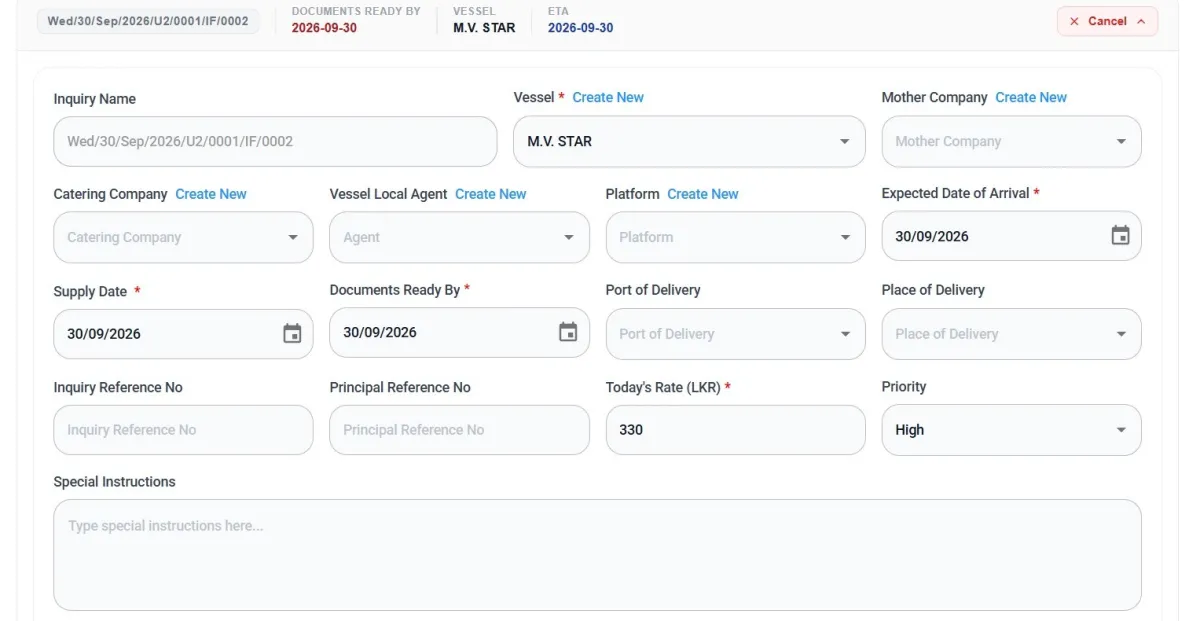This screenshot has height=621, width=1200.
Task: Expand the Vessel dropdown showing M.V. STAR
Action: click(689, 142)
